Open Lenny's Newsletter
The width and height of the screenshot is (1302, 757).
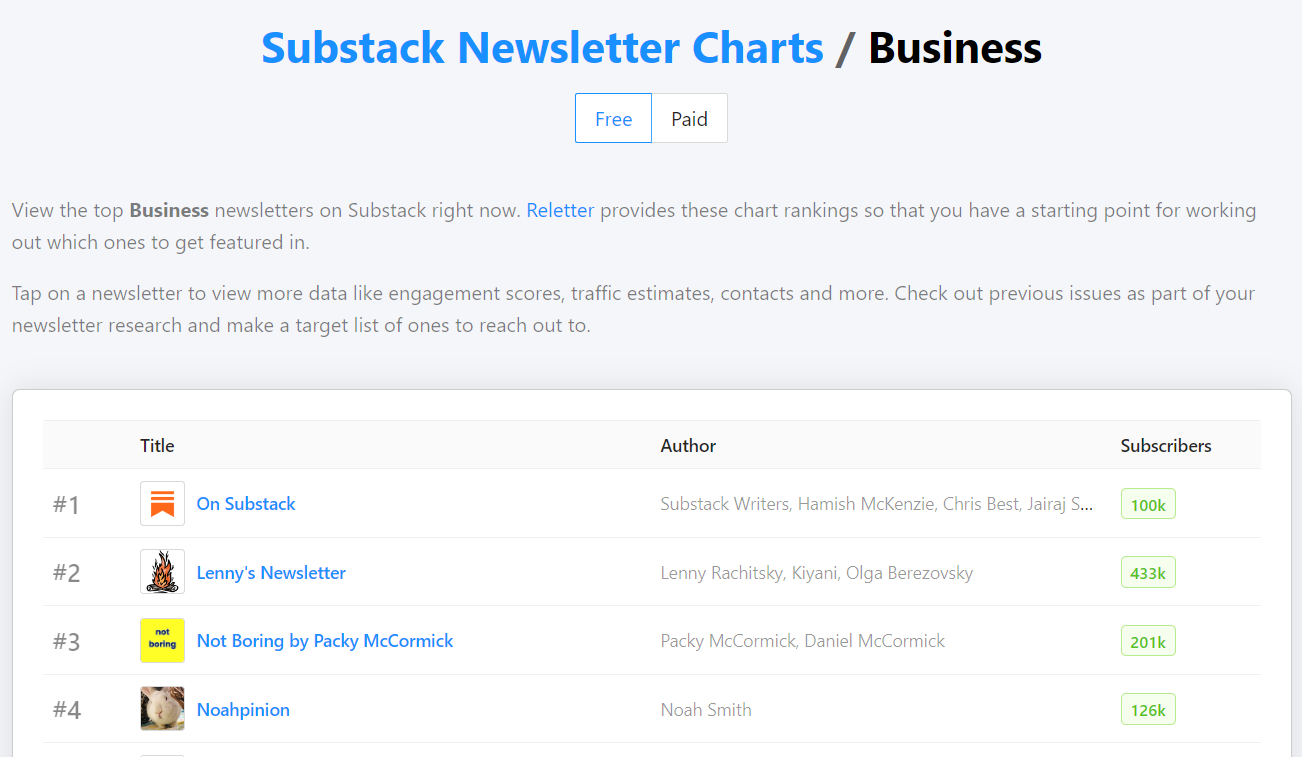(x=271, y=572)
